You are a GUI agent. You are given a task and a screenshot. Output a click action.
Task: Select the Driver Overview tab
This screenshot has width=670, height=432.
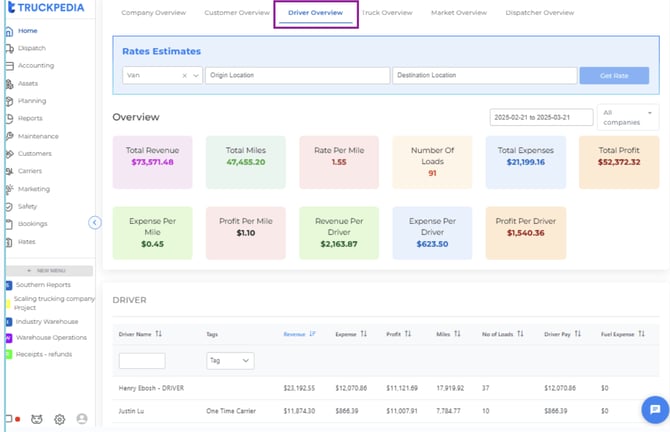click(x=315, y=13)
